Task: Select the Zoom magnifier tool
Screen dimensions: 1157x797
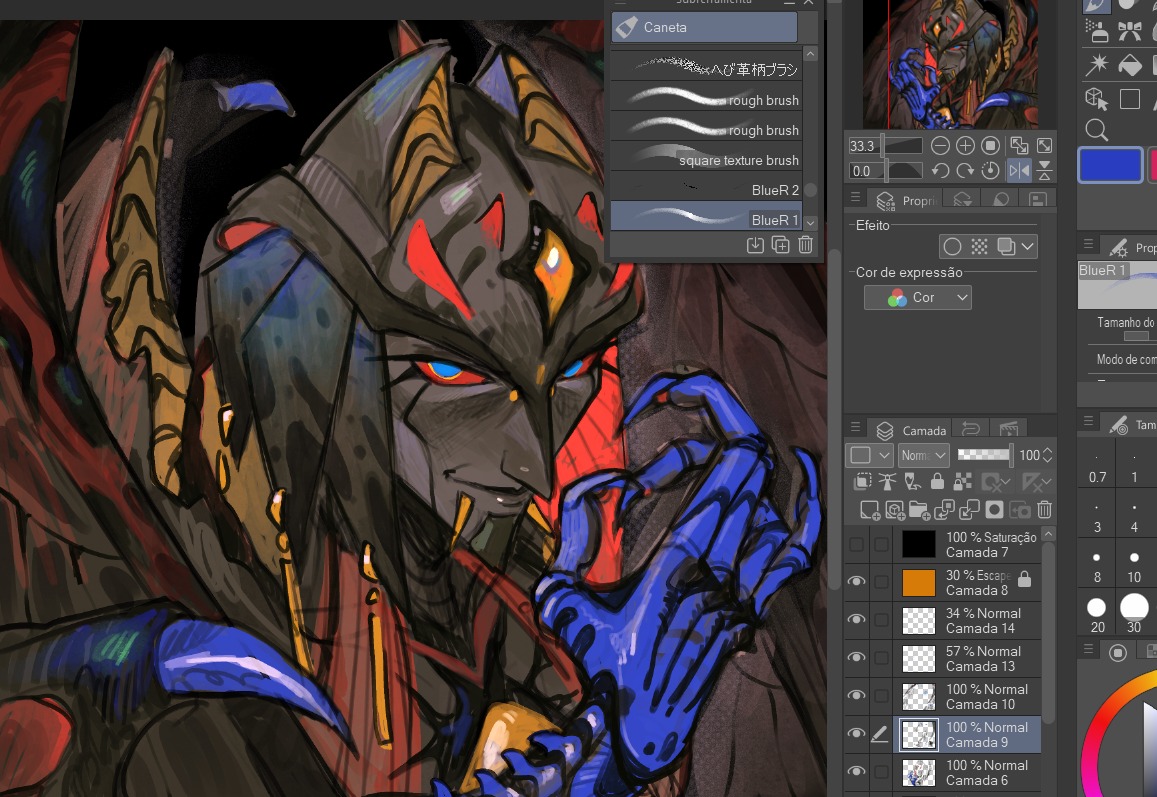Action: pyautogui.click(x=1096, y=130)
